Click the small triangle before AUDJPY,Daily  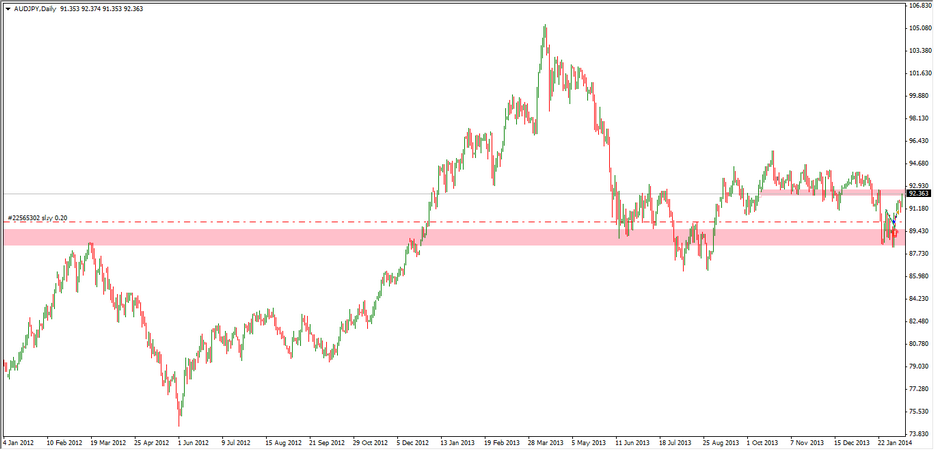(x=7, y=9)
